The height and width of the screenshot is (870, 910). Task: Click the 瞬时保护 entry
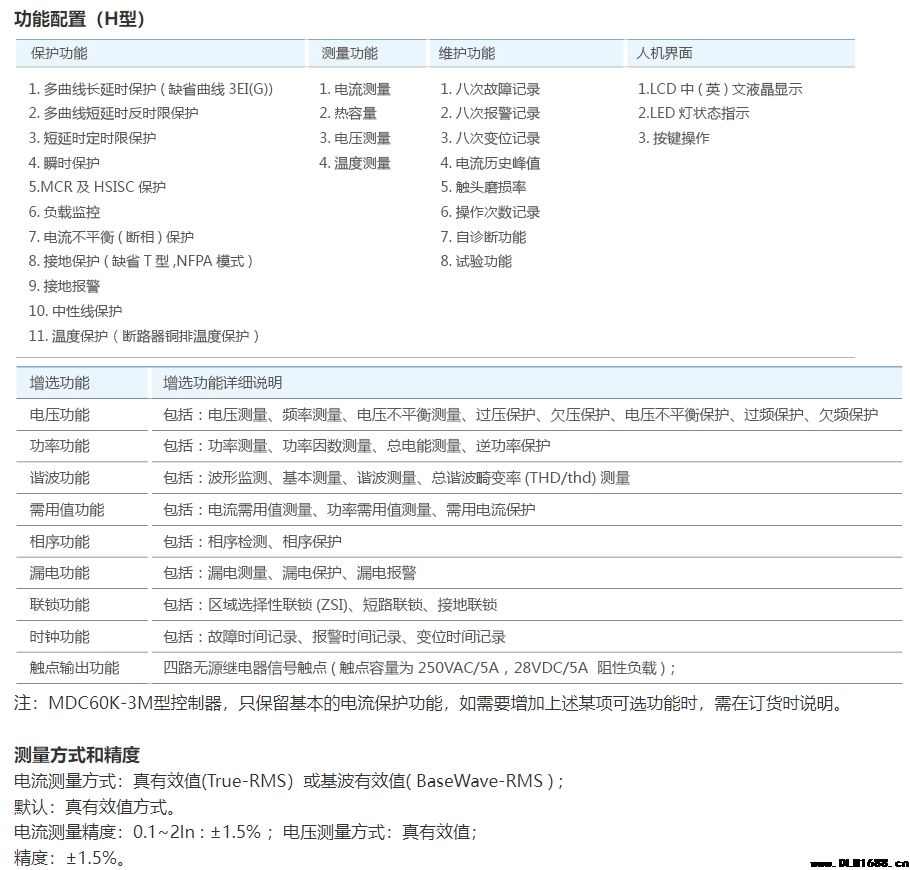[64, 163]
